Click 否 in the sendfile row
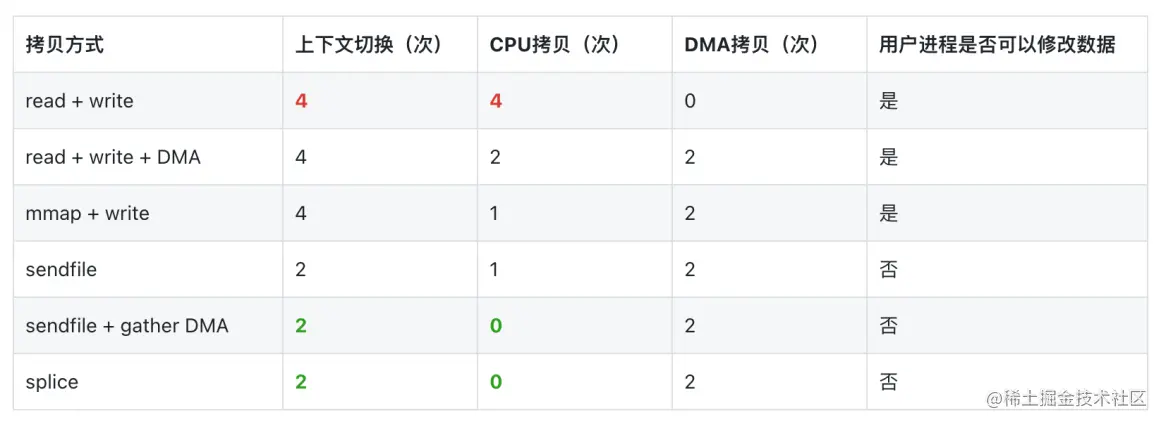This screenshot has width=1161, height=423. pos(888,269)
